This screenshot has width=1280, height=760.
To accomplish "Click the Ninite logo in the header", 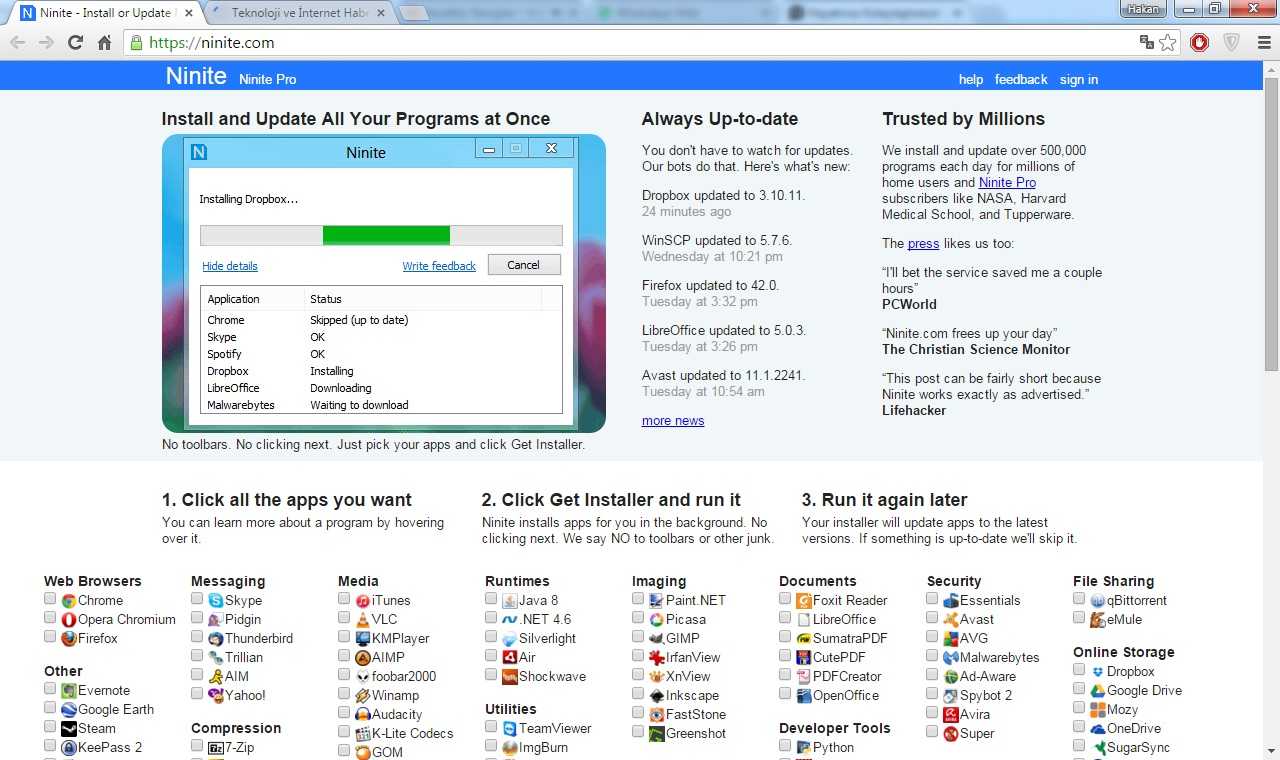I will [x=196, y=76].
